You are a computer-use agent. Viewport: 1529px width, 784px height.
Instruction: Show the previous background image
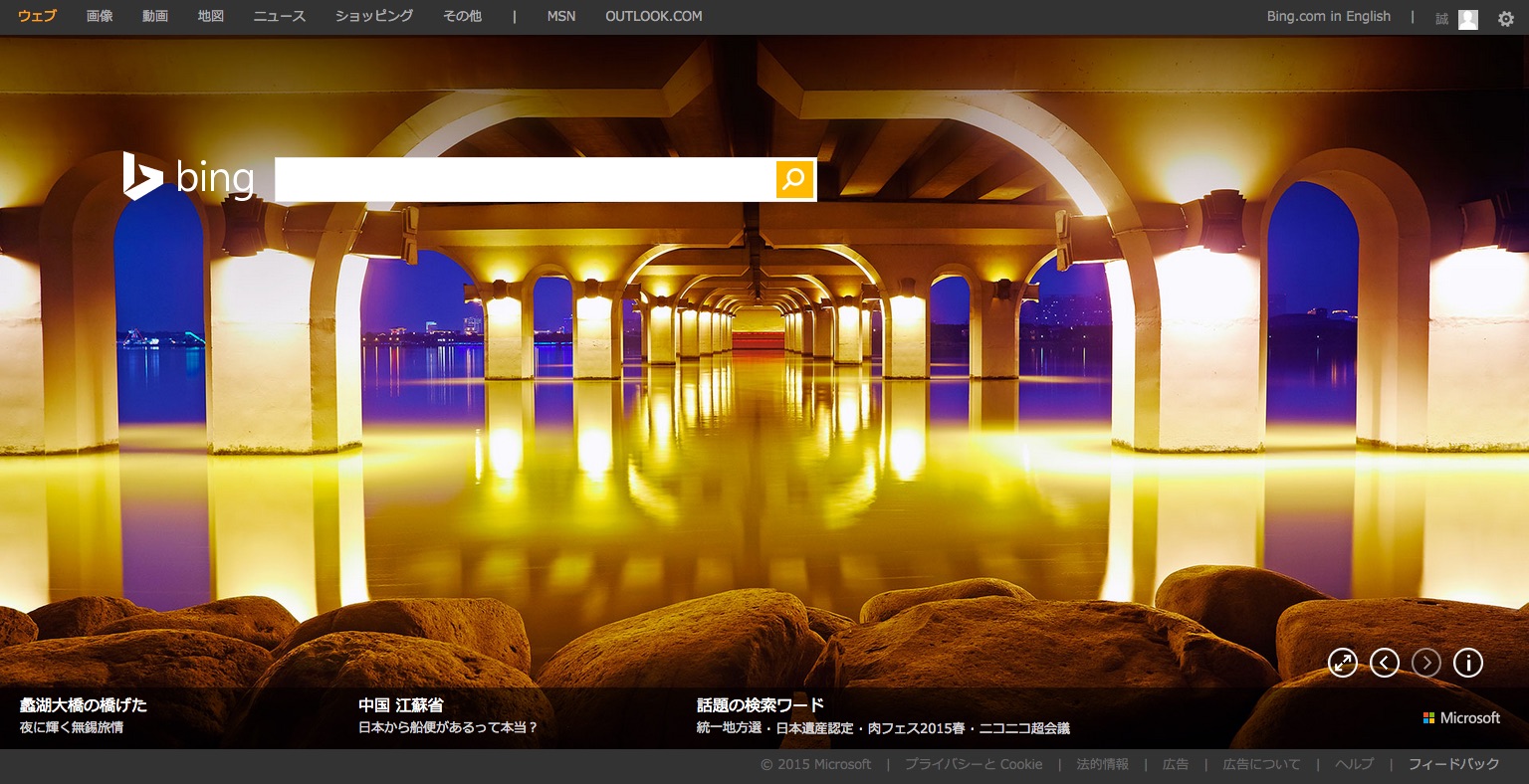(1385, 663)
